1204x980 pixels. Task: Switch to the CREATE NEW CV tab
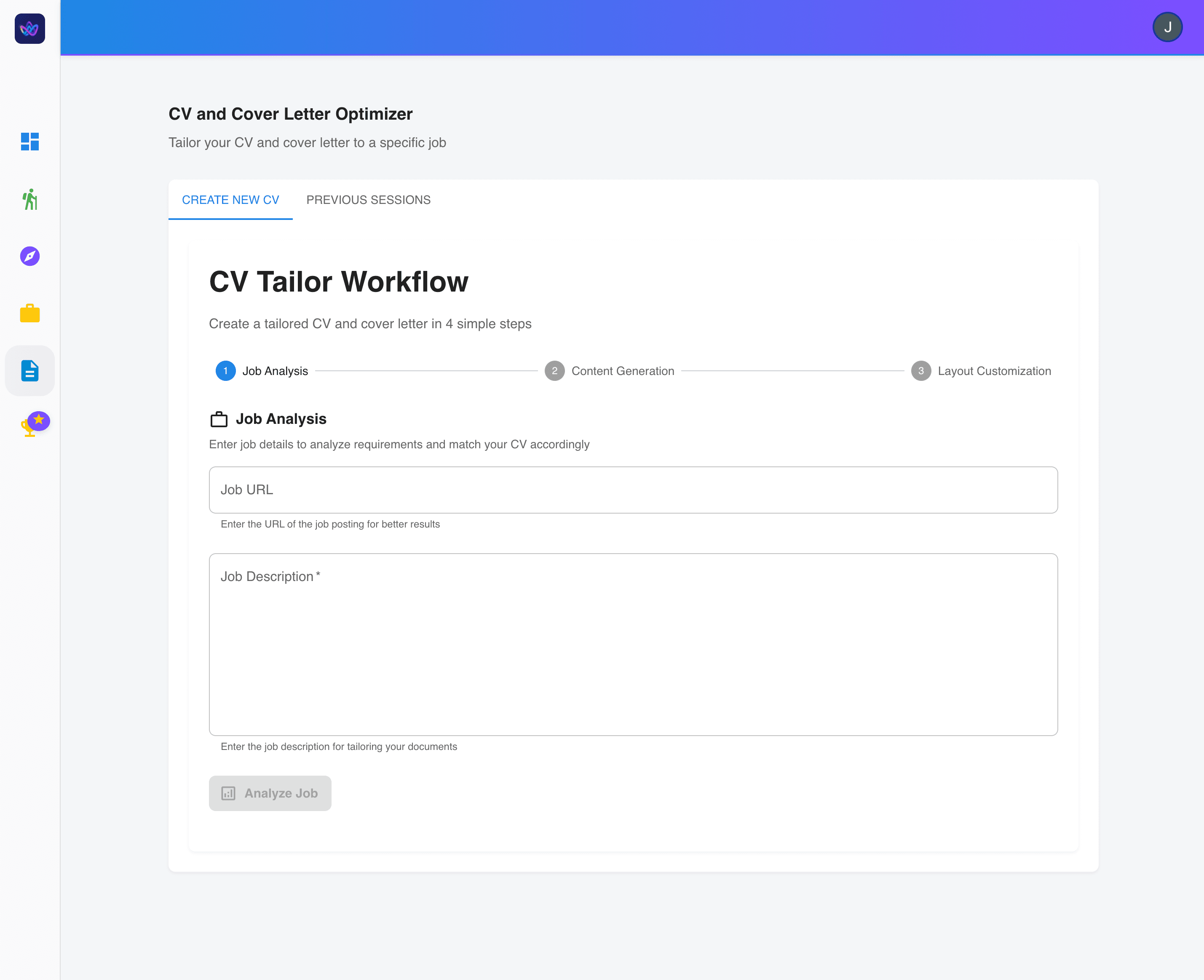[230, 200]
